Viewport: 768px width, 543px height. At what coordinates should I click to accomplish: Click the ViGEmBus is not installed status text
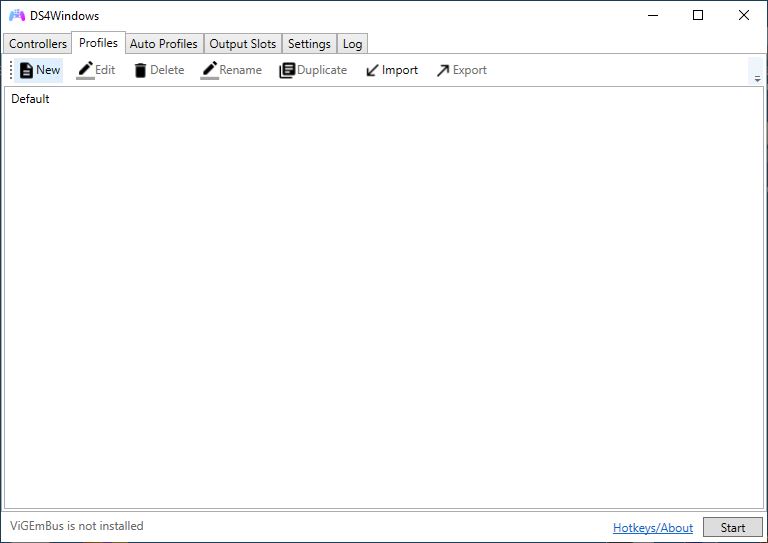pyautogui.click(x=77, y=526)
